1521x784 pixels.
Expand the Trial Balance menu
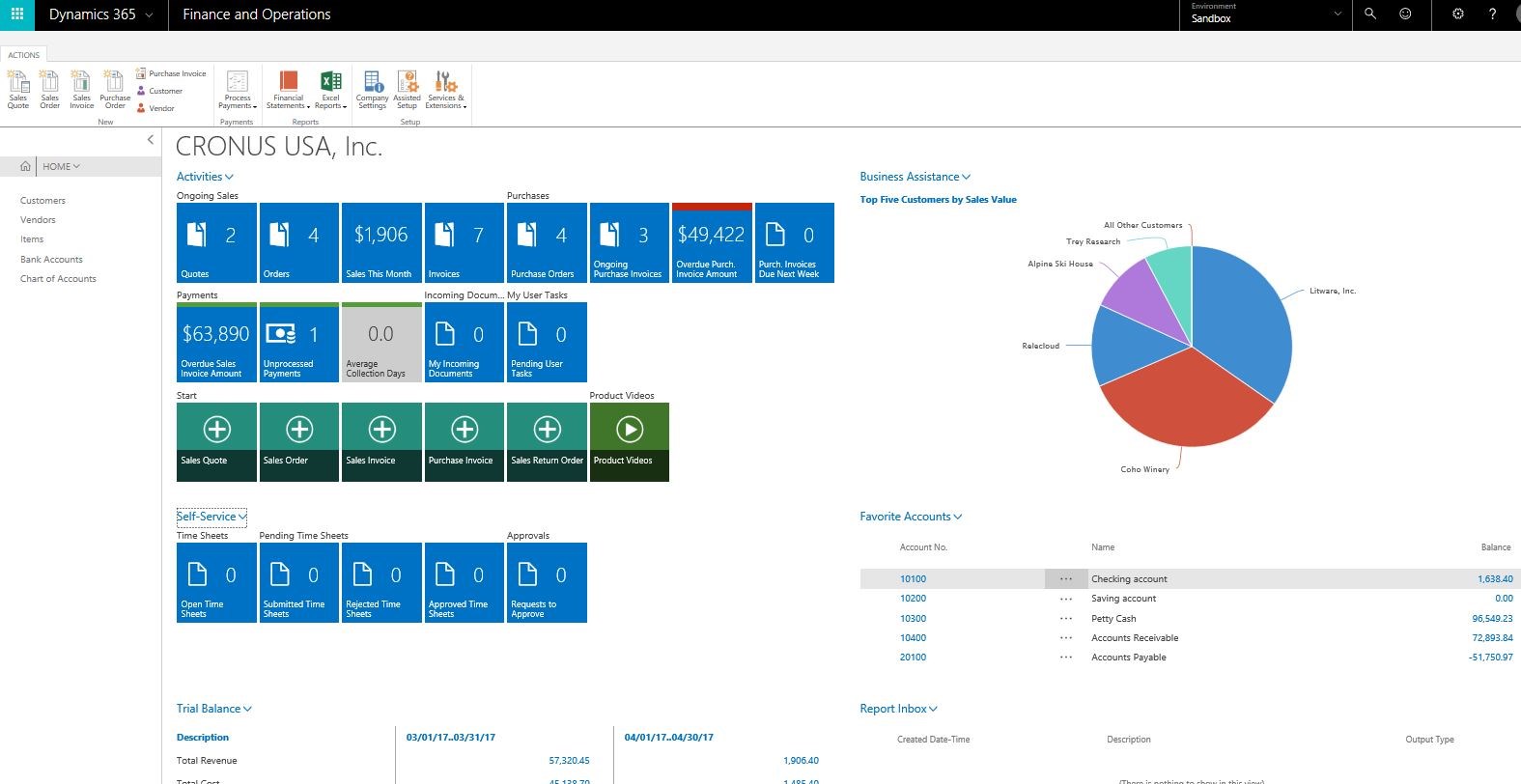(x=213, y=709)
